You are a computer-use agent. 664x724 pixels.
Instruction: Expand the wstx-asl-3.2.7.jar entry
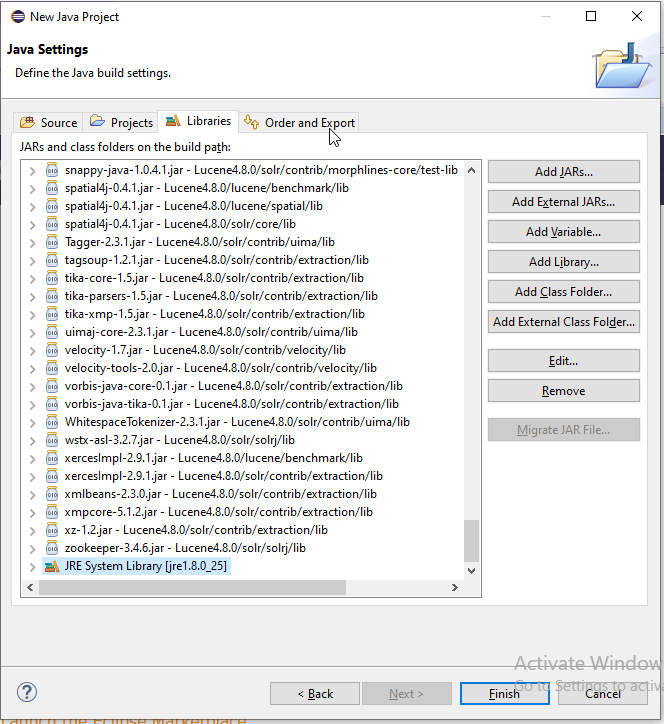click(x=32, y=440)
